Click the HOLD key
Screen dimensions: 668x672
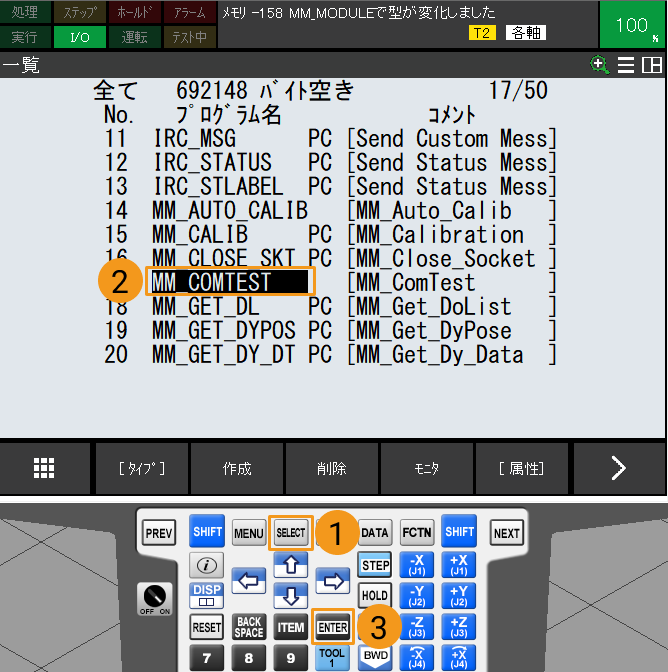(375, 595)
